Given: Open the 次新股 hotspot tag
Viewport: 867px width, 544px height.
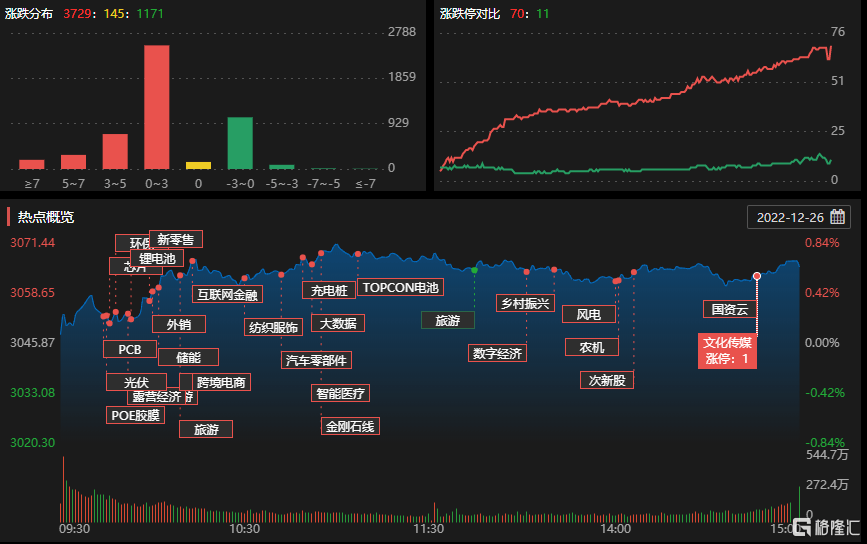Looking at the screenshot, I should (x=607, y=380).
